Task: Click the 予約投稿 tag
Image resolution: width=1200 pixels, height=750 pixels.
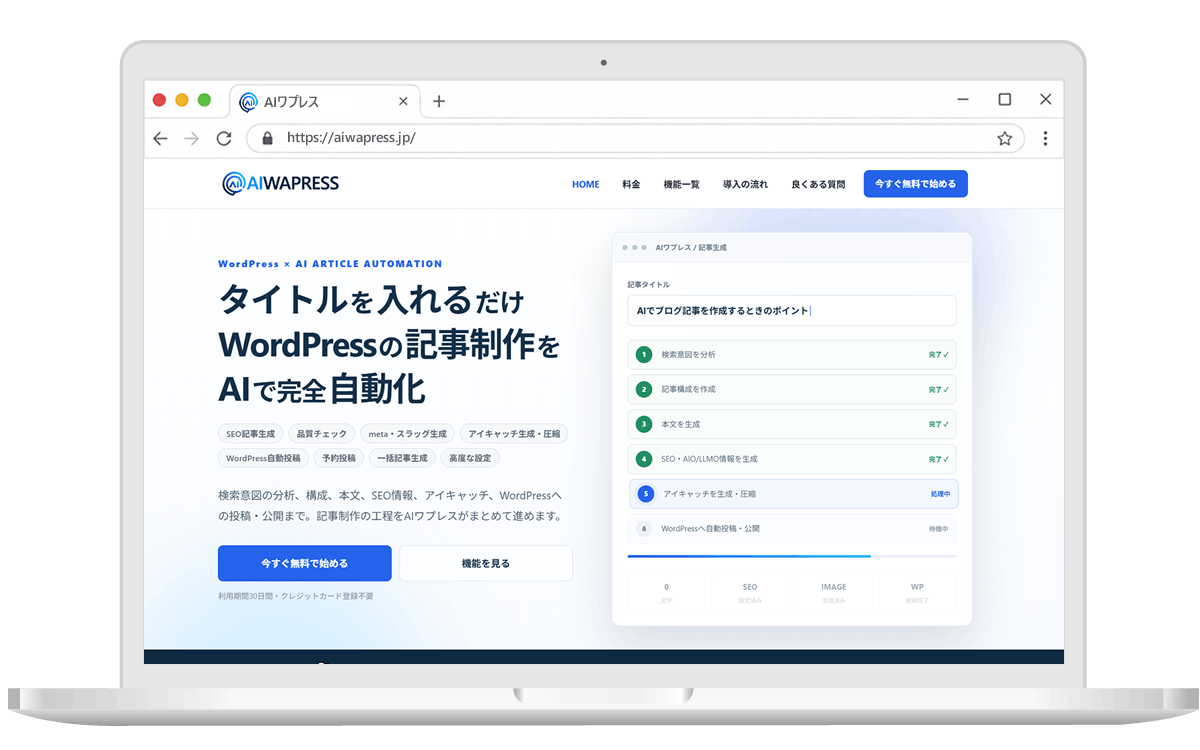Action: [338, 458]
